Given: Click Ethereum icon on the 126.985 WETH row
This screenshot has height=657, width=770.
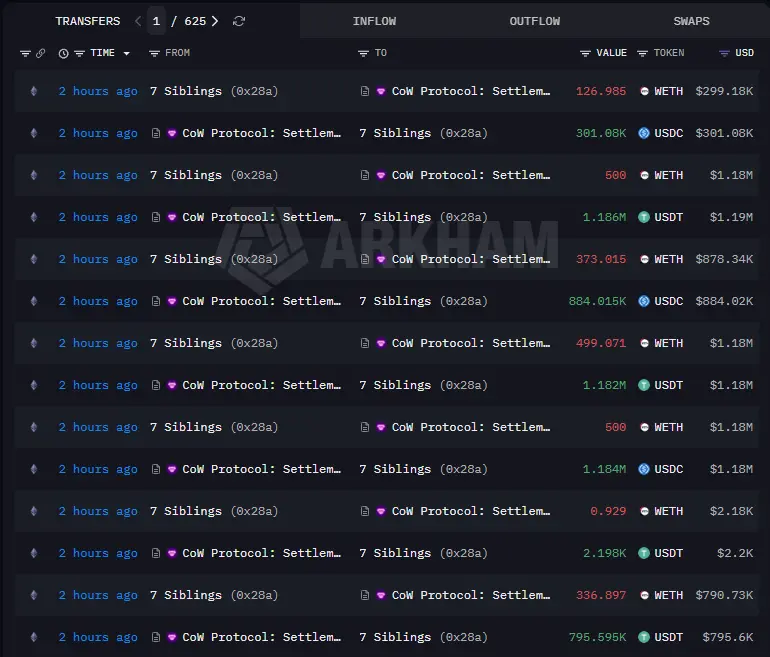Looking at the screenshot, I should click(33, 91).
